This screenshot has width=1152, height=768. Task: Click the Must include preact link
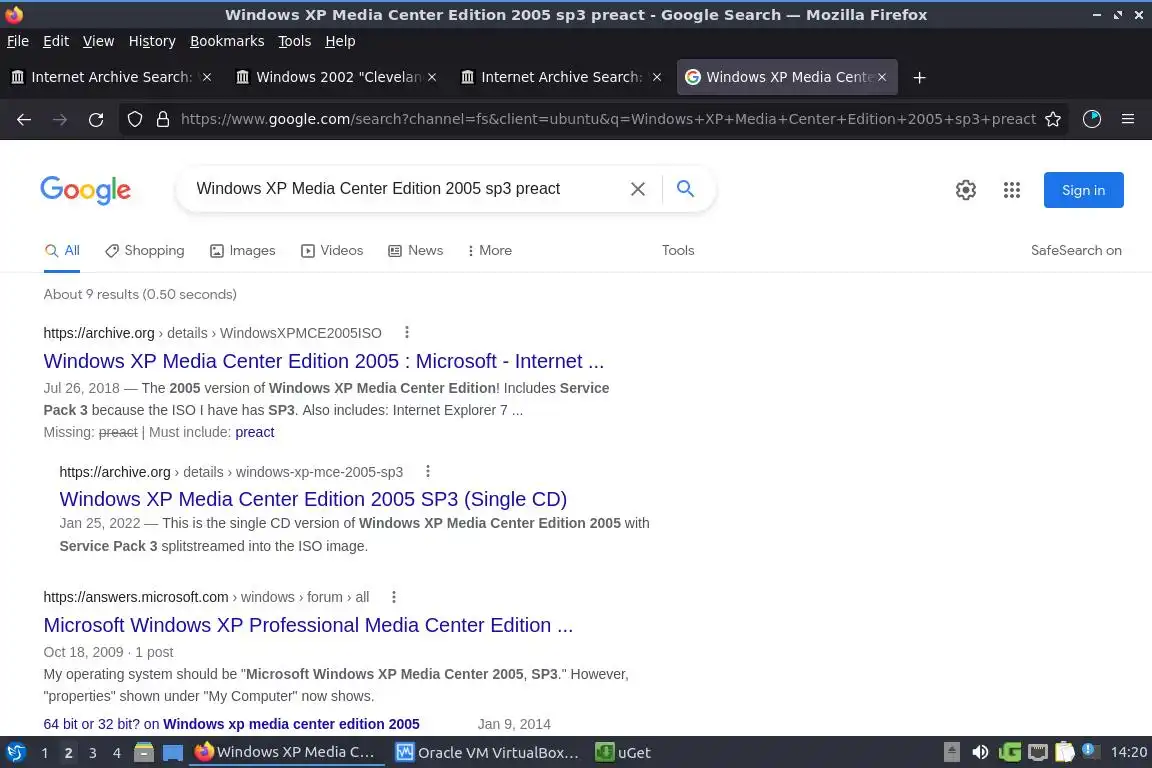(x=254, y=432)
